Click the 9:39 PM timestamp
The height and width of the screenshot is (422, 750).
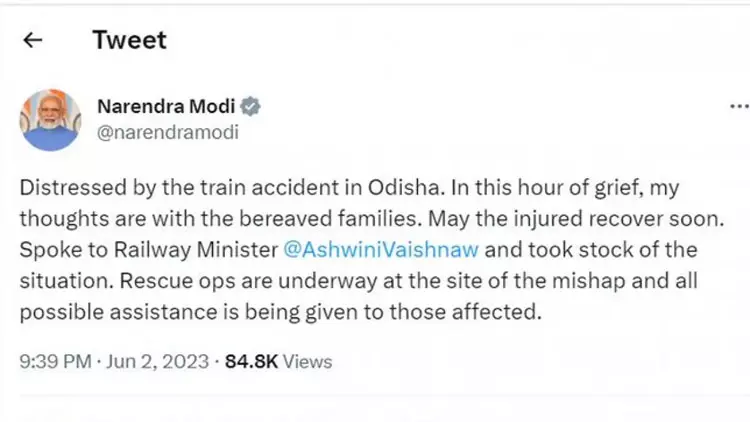[x=54, y=361]
